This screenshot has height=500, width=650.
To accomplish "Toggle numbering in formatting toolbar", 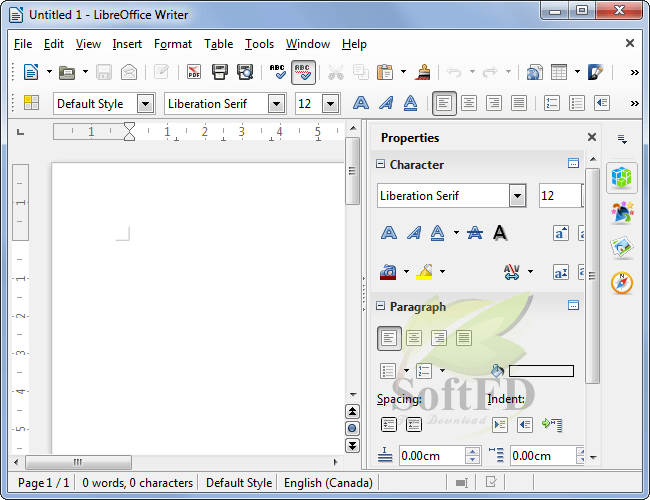I will point(552,103).
